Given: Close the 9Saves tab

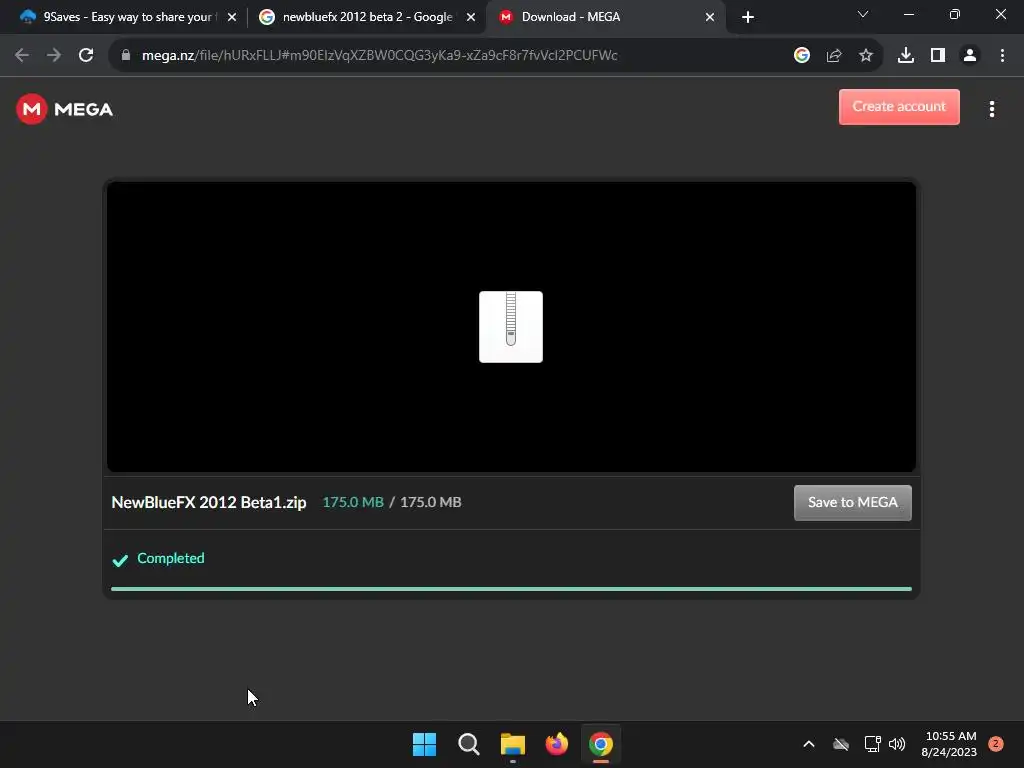Looking at the screenshot, I should (232, 17).
